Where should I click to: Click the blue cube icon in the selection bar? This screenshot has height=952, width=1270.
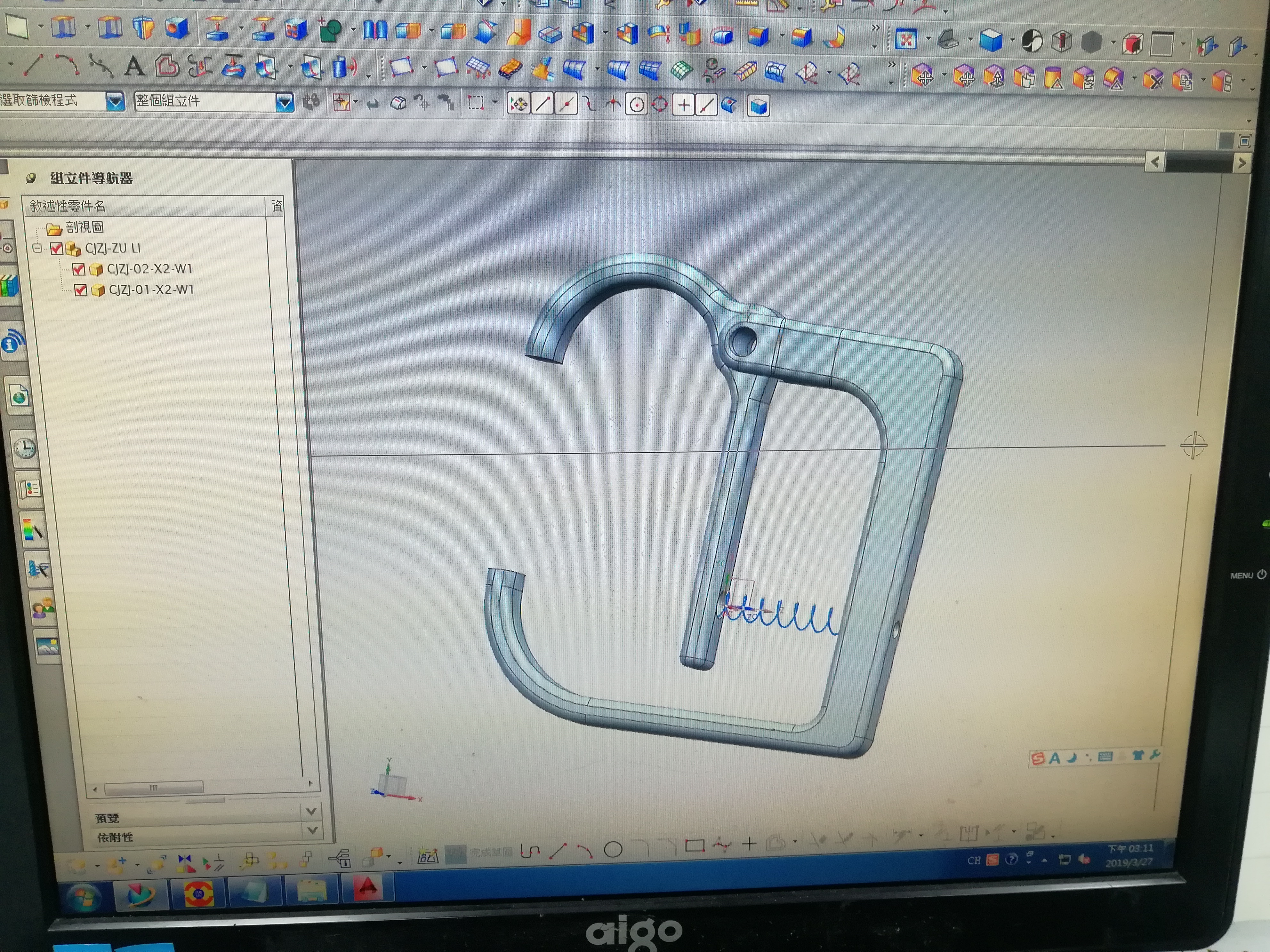759,106
